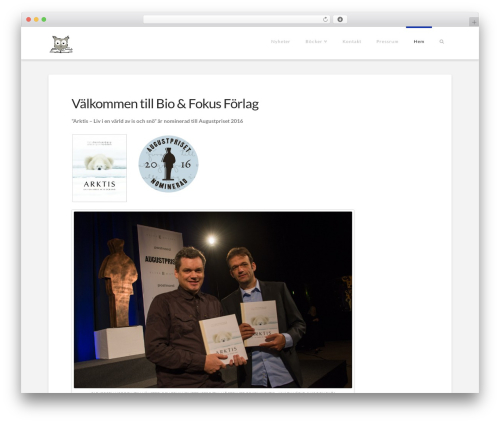Click the owl logo in the header
The width and height of the screenshot is (500, 423).
click(x=61, y=44)
